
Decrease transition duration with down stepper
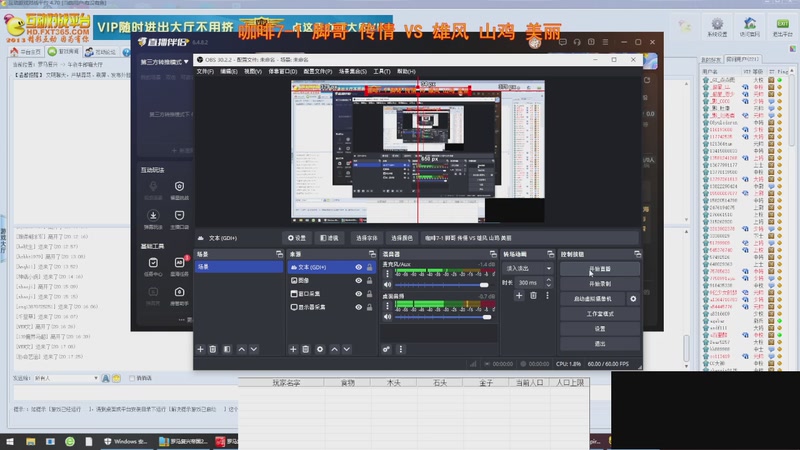click(x=548, y=285)
